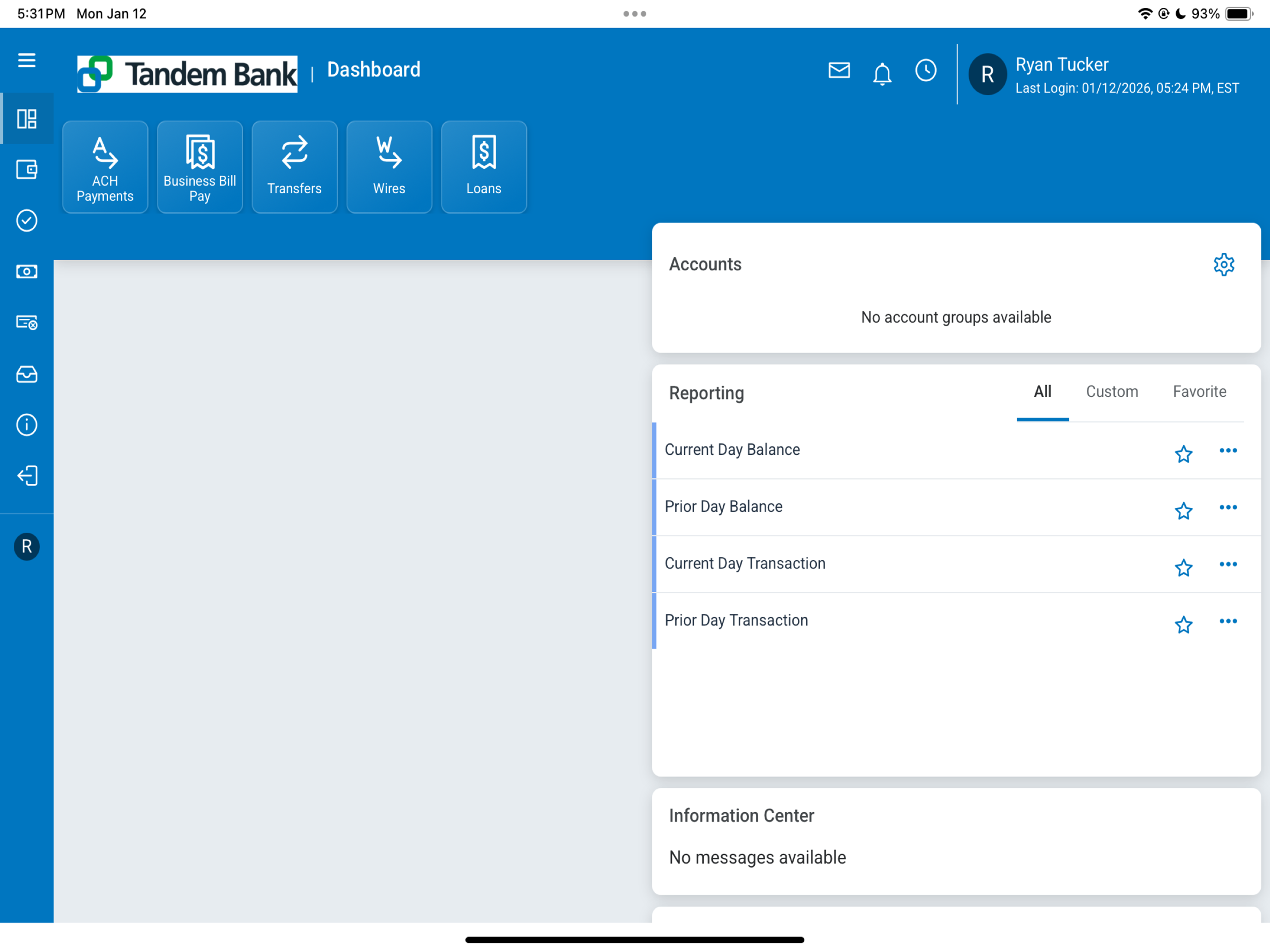Click the Ryan Tucker user name

click(1061, 64)
